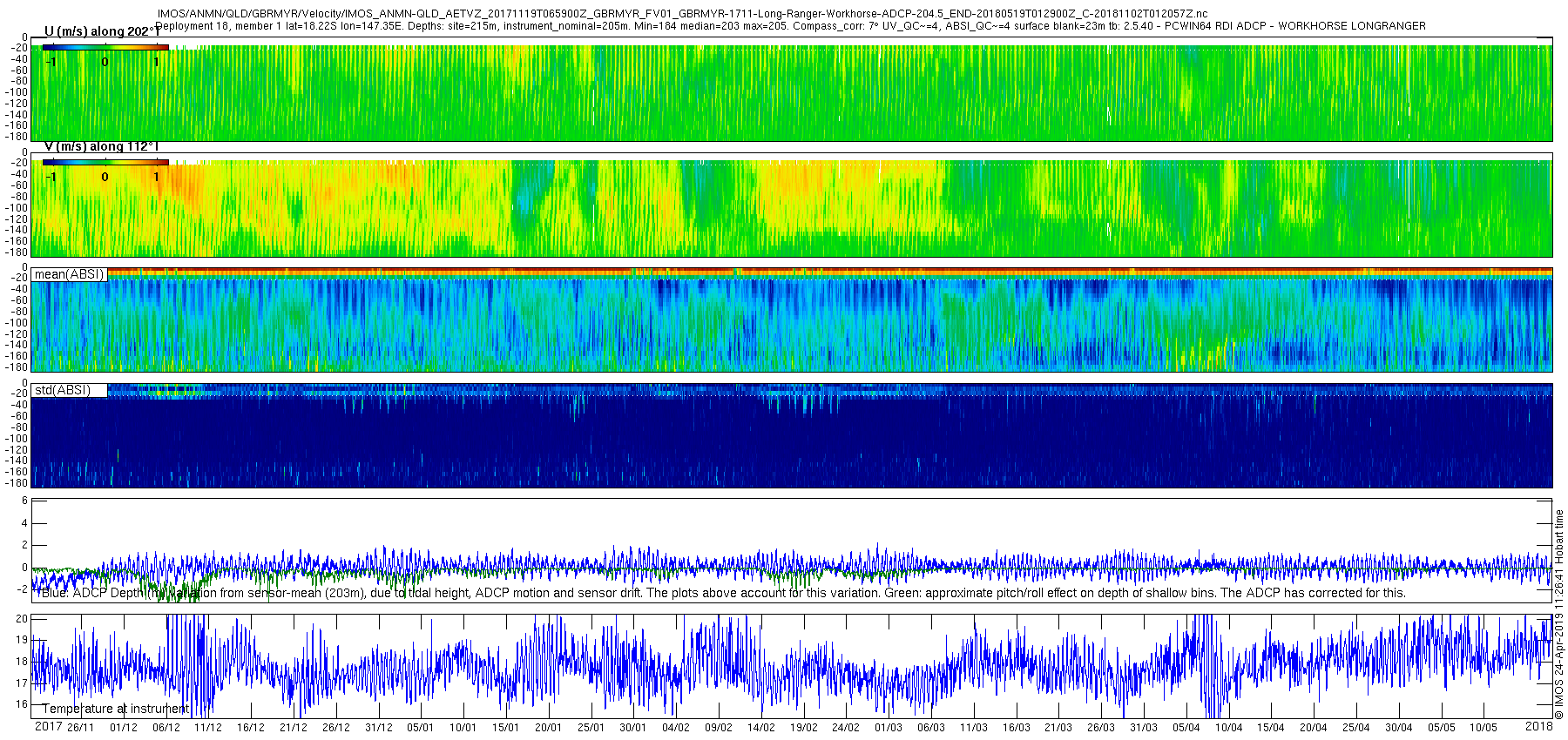Click the 21/12 date tick
This screenshot has width=1568, height=740.
pos(293,728)
